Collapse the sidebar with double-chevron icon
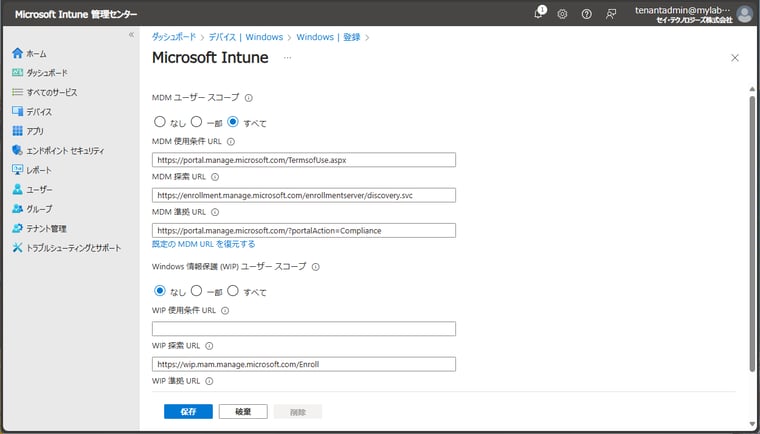 tap(131, 35)
